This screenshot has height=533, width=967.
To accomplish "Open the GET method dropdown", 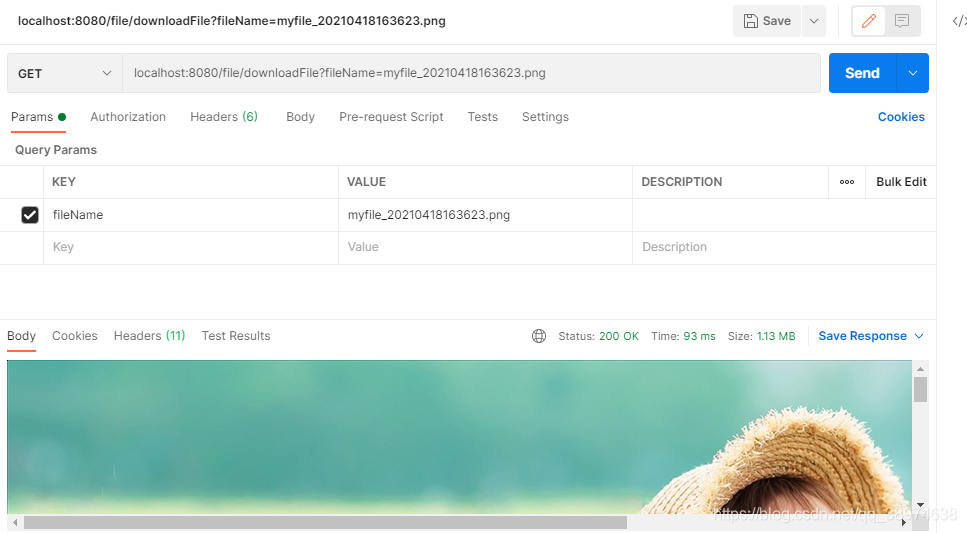I will point(65,73).
